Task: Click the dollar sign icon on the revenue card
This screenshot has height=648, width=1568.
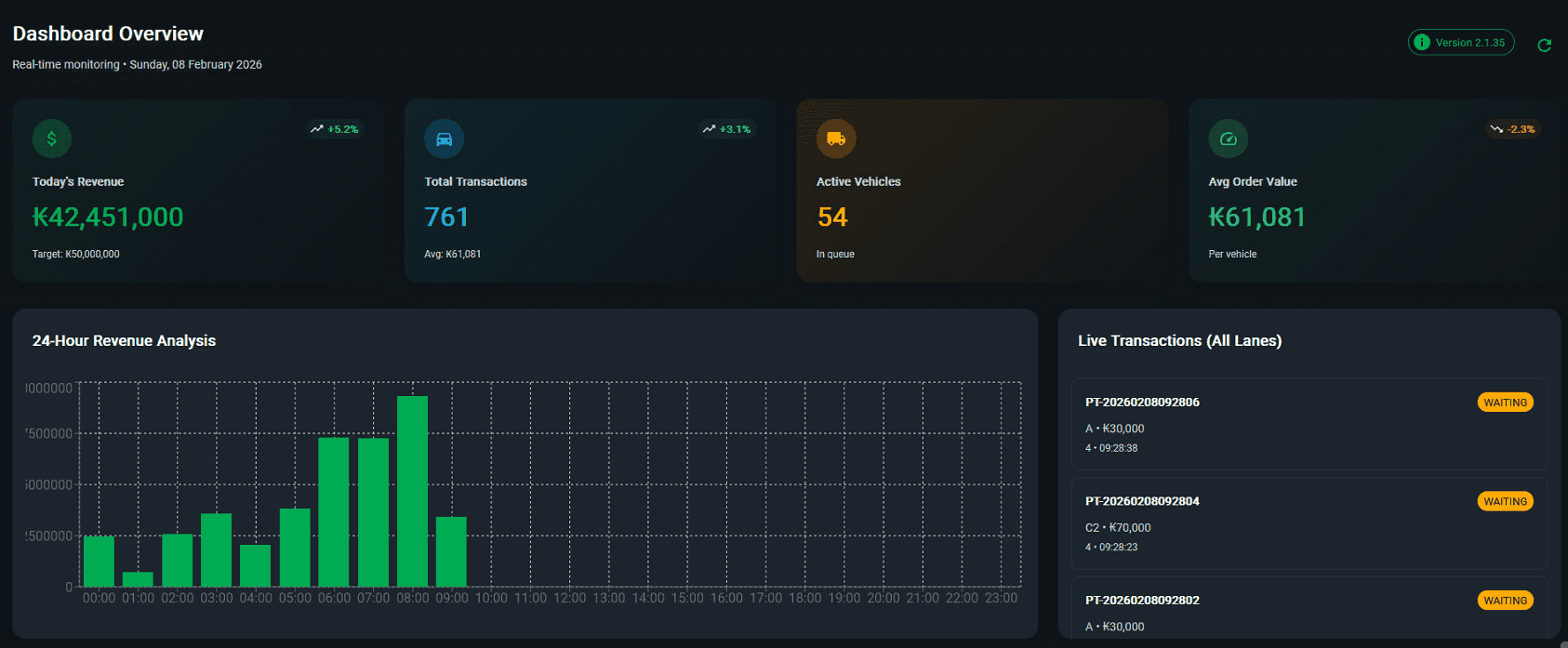Action: (x=52, y=139)
